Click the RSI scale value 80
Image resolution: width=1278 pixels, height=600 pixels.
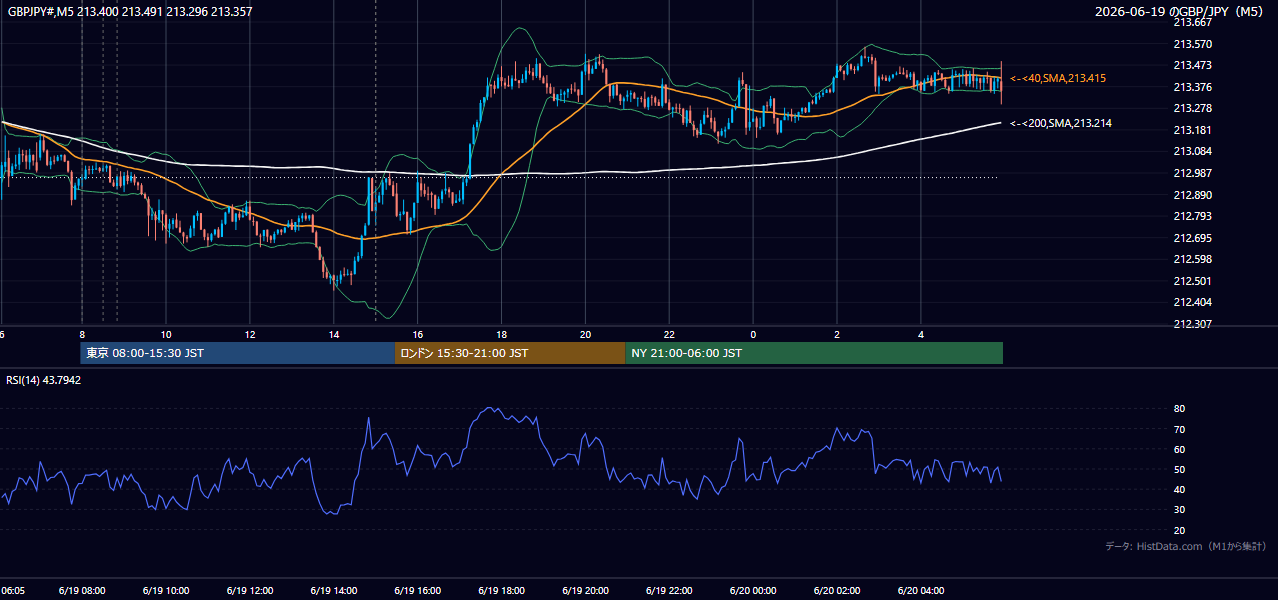point(1179,409)
